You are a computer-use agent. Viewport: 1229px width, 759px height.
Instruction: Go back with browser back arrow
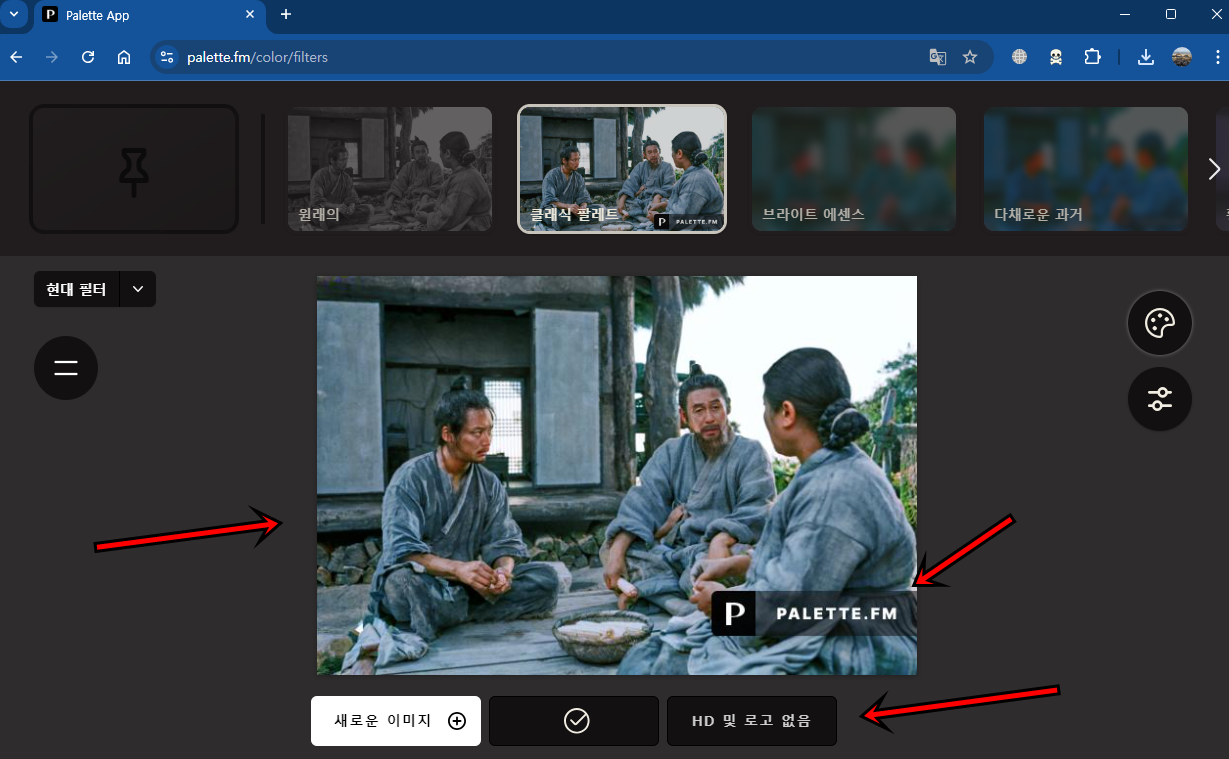click(x=16, y=57)
